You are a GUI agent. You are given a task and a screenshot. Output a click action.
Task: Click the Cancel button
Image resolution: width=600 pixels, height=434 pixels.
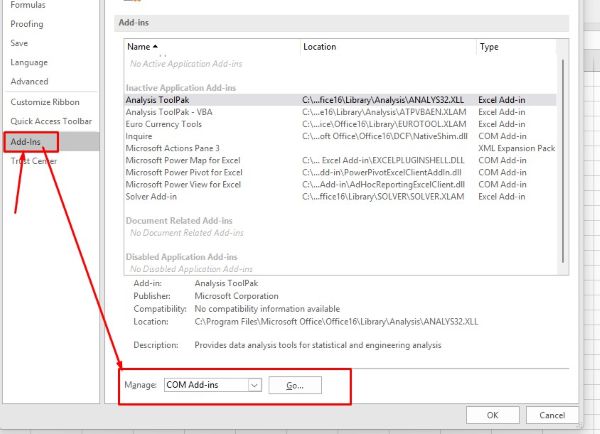(x=552, y=415)
